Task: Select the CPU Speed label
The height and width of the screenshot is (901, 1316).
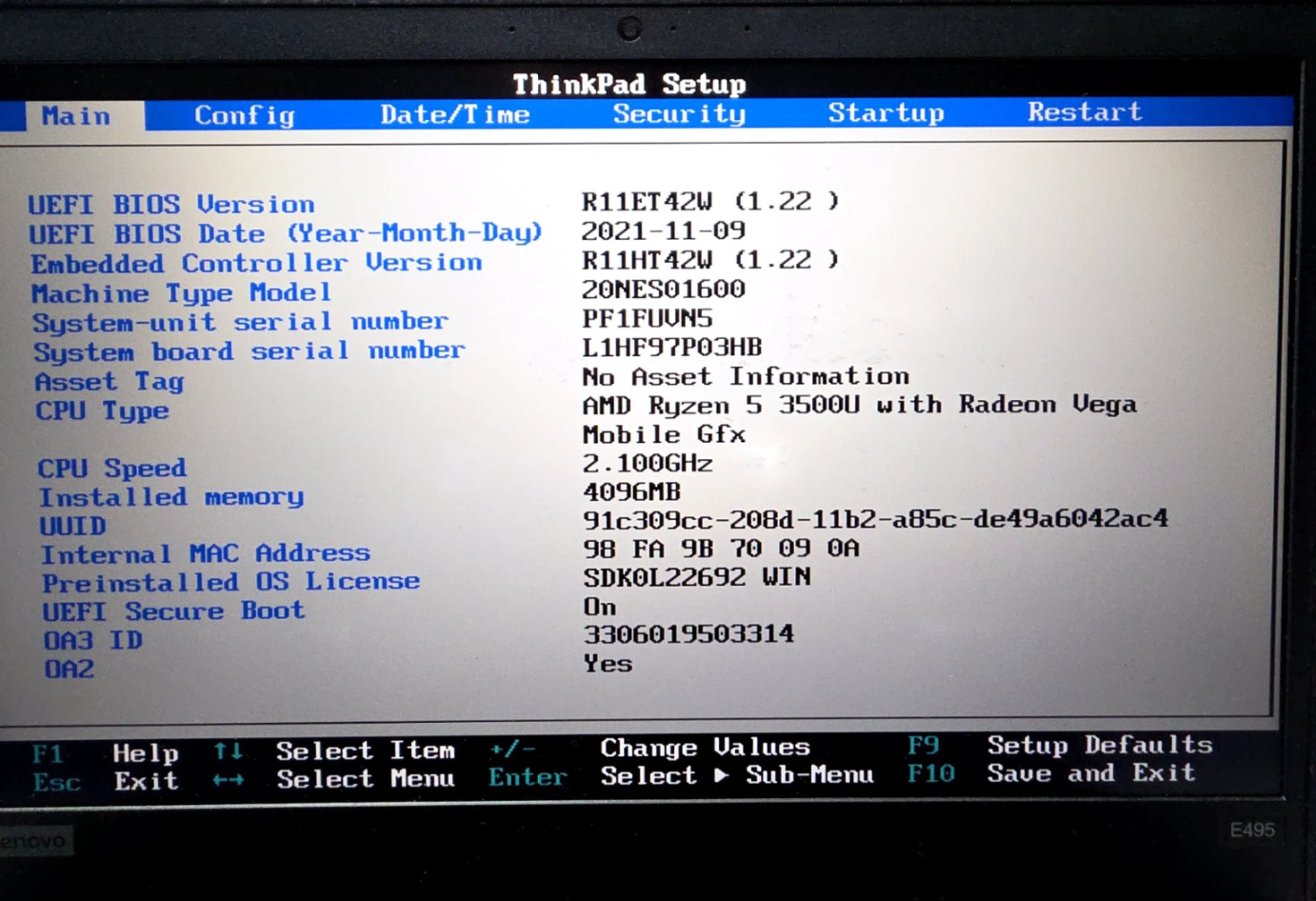Action: coord(112,469)
